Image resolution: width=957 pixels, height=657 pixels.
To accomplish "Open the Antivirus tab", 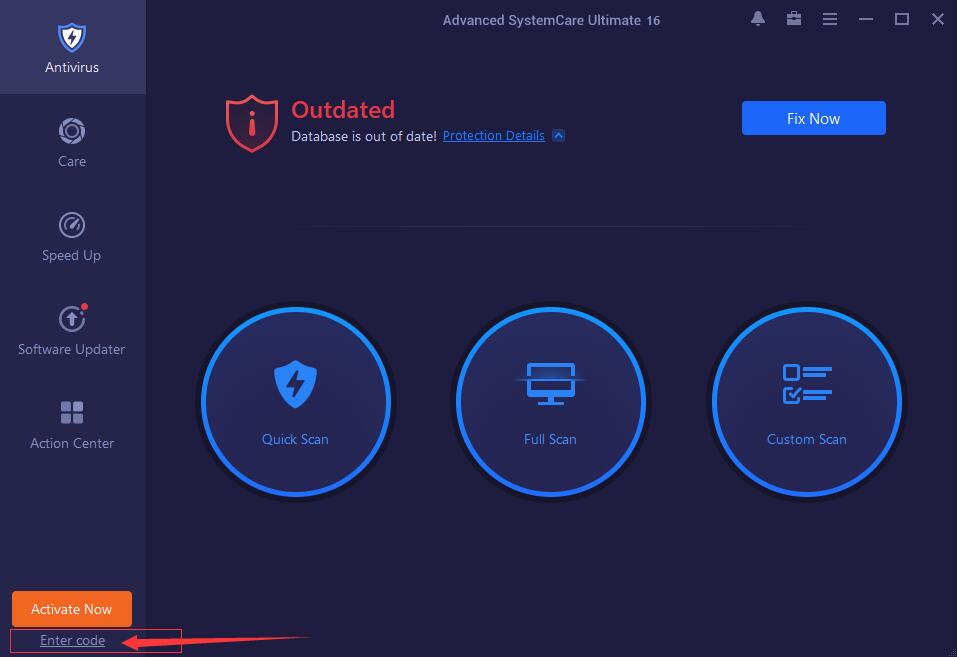I will click(x=72, y=48).
